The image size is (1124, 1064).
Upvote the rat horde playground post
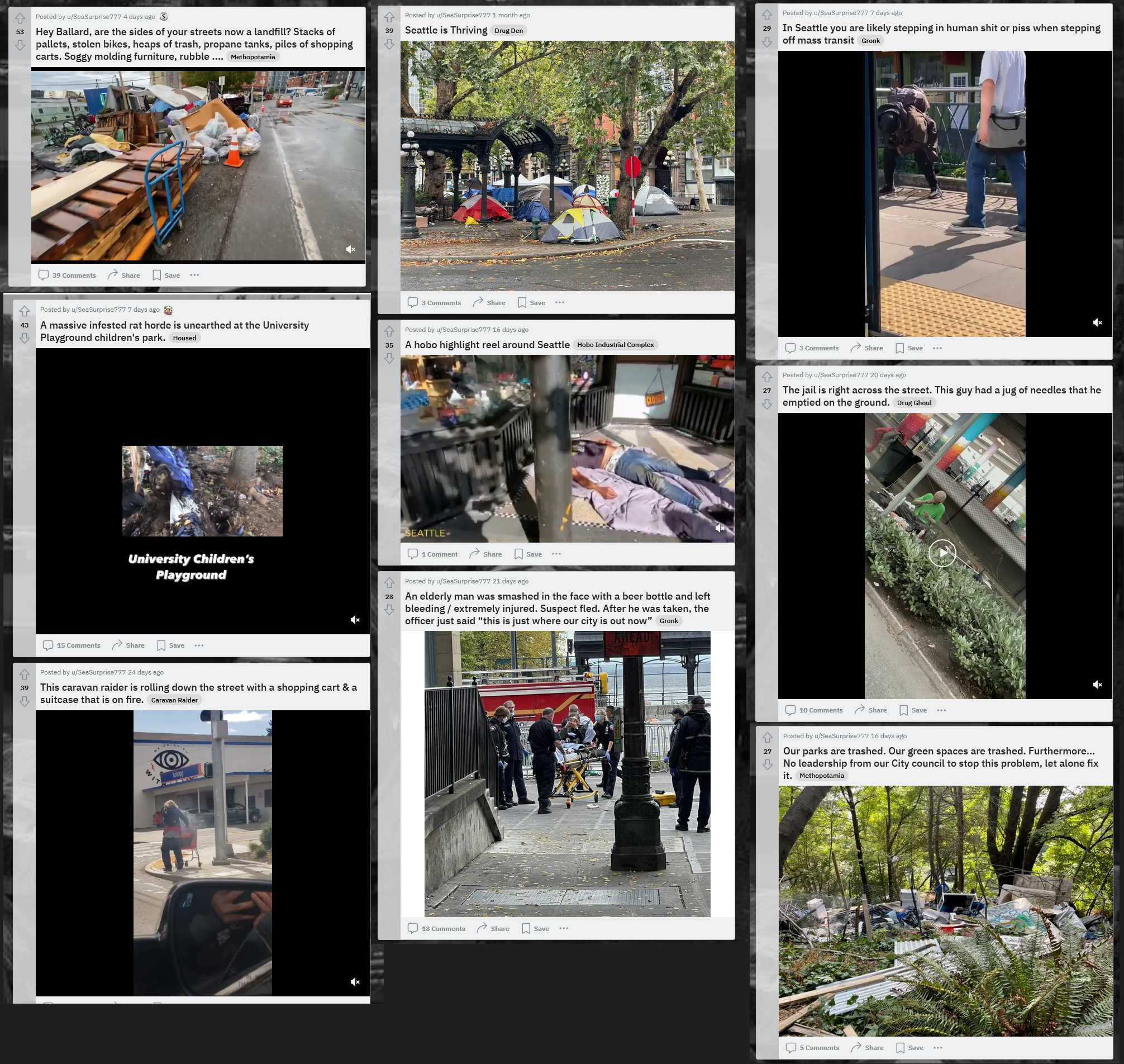coord(25,311)
